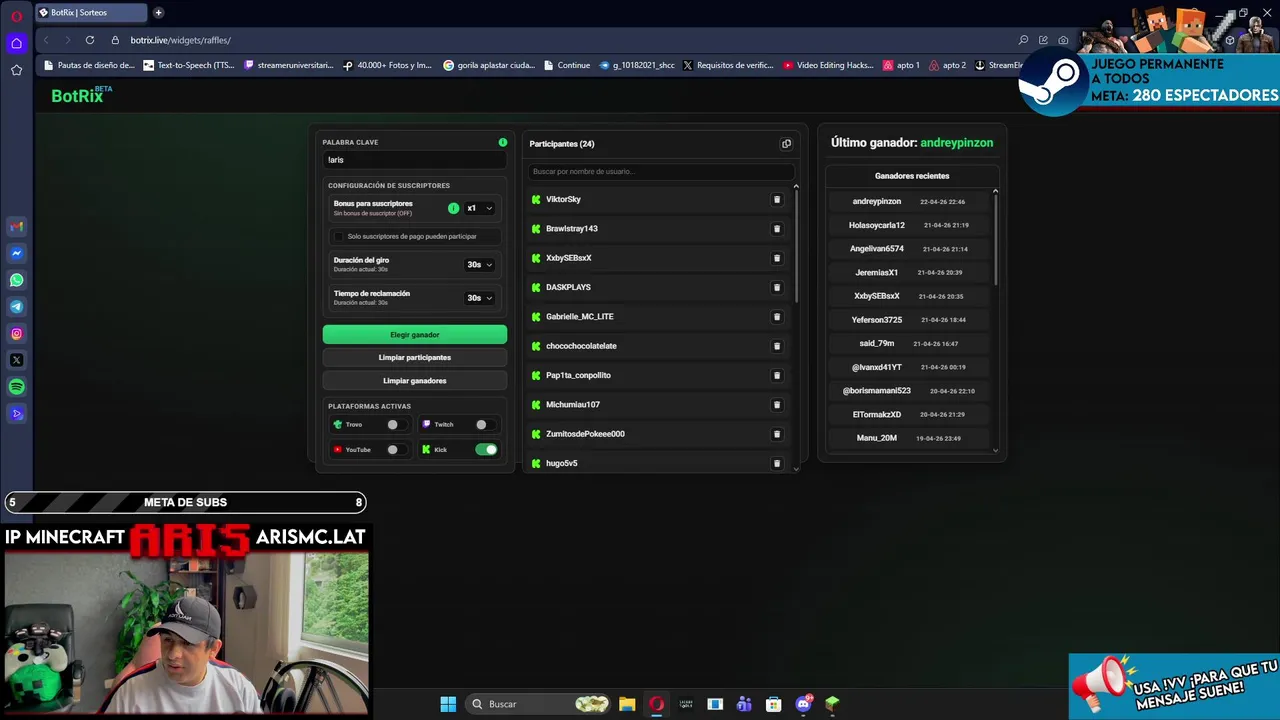Screen dimensions: 1280x720
Task: Check 'Solo suscriptores de pago pueden participar'
Action: [x=338, y=237]
